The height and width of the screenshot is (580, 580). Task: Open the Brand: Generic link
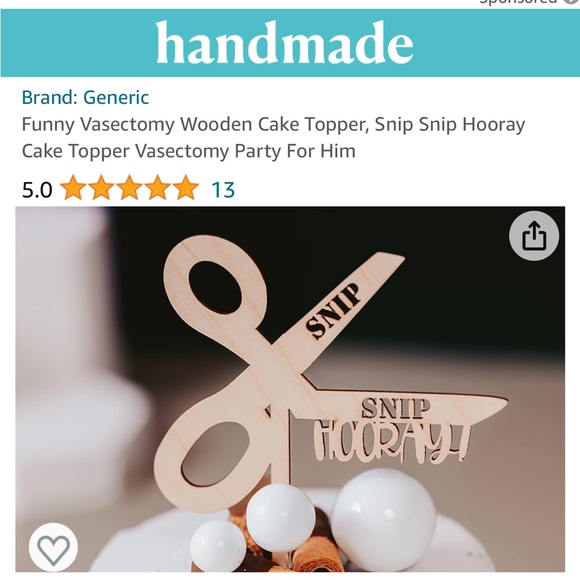coord(85,98)
